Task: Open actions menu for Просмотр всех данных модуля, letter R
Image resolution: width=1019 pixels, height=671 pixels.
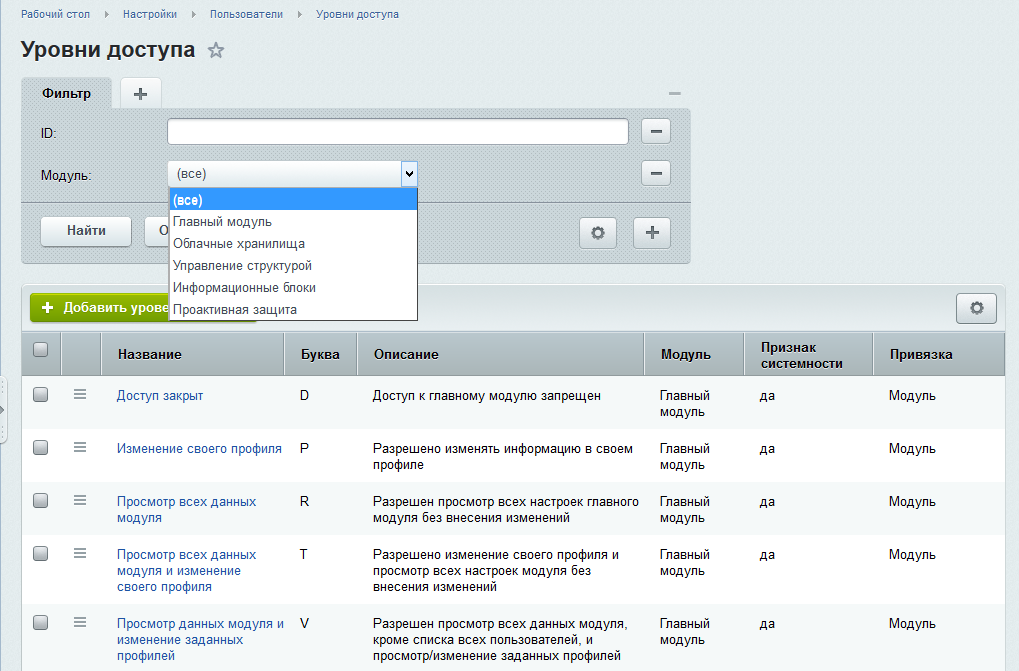Action: click(x=80, y=500)
